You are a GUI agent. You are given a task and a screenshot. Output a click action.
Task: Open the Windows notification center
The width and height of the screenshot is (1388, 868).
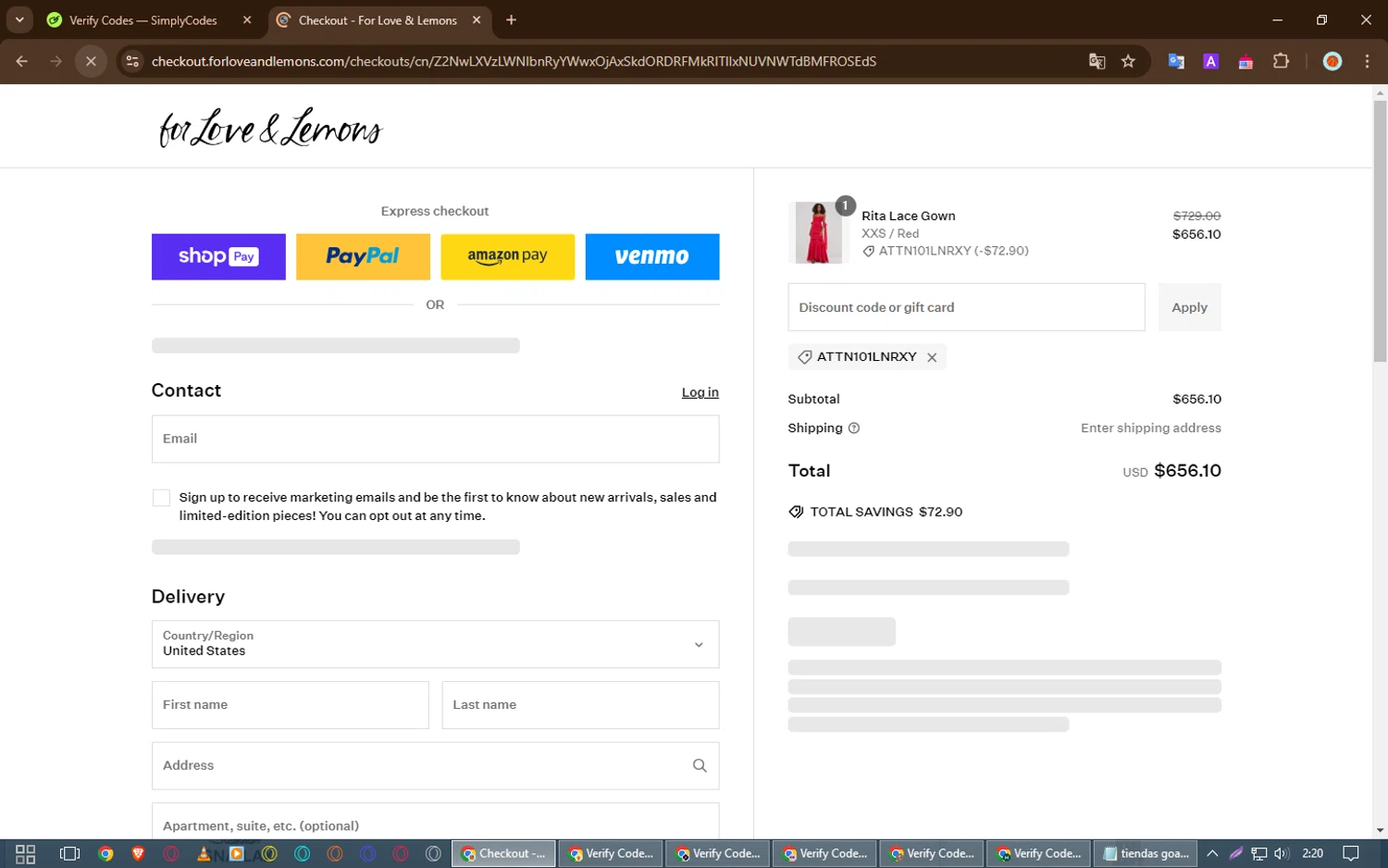point(1351,853)
